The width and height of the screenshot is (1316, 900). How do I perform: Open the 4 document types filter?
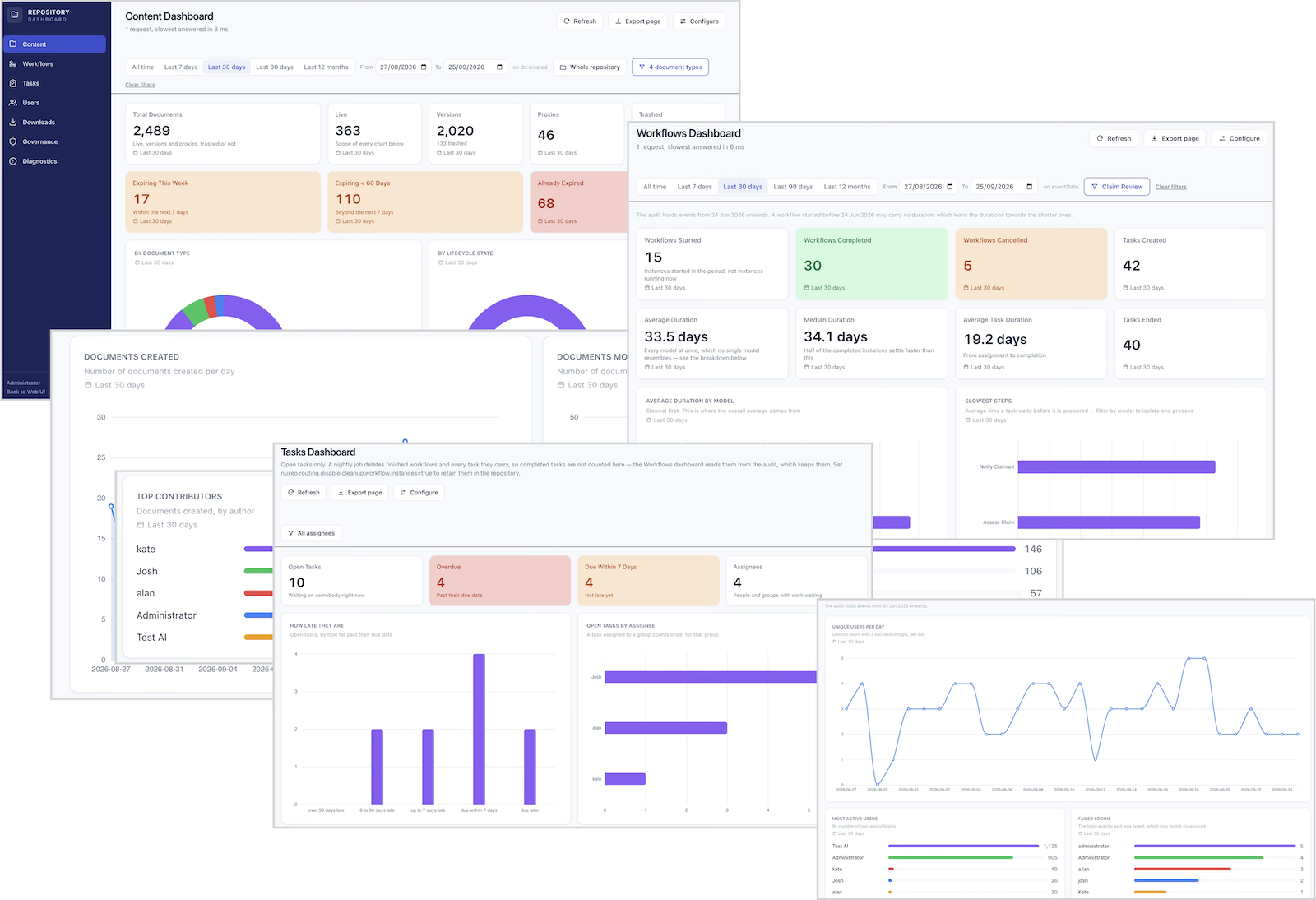click(670, 67)
